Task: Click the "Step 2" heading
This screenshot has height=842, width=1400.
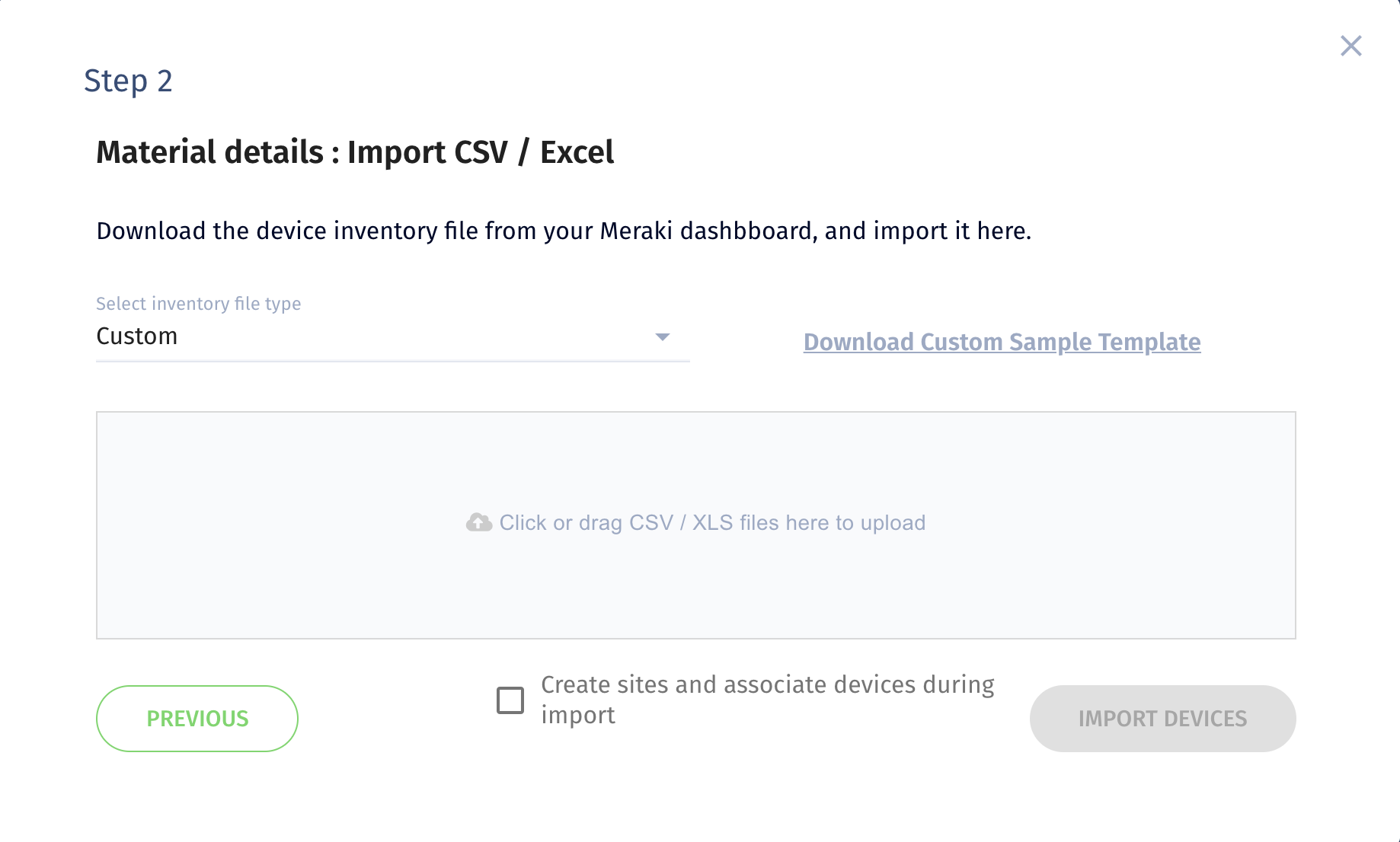Action: (128, 81)
